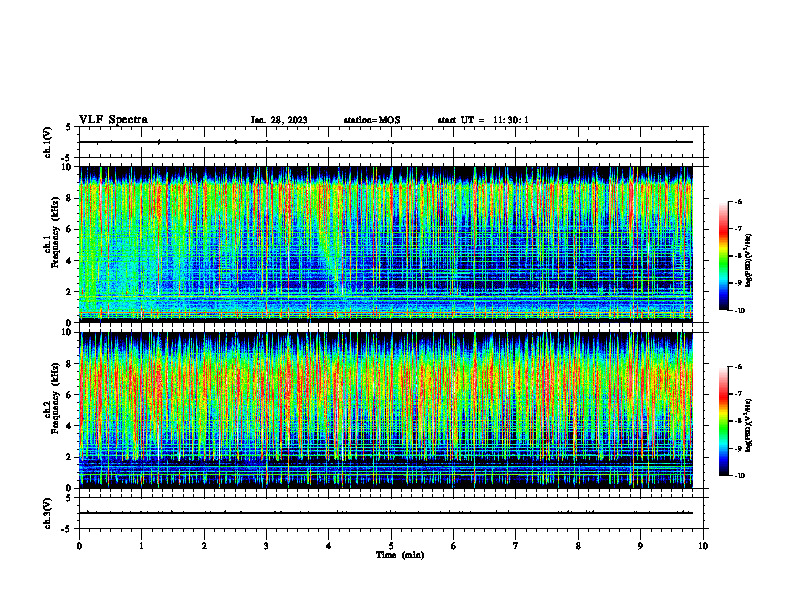
Task: Click the time axis tick label "2"
Action: [204, 546]
